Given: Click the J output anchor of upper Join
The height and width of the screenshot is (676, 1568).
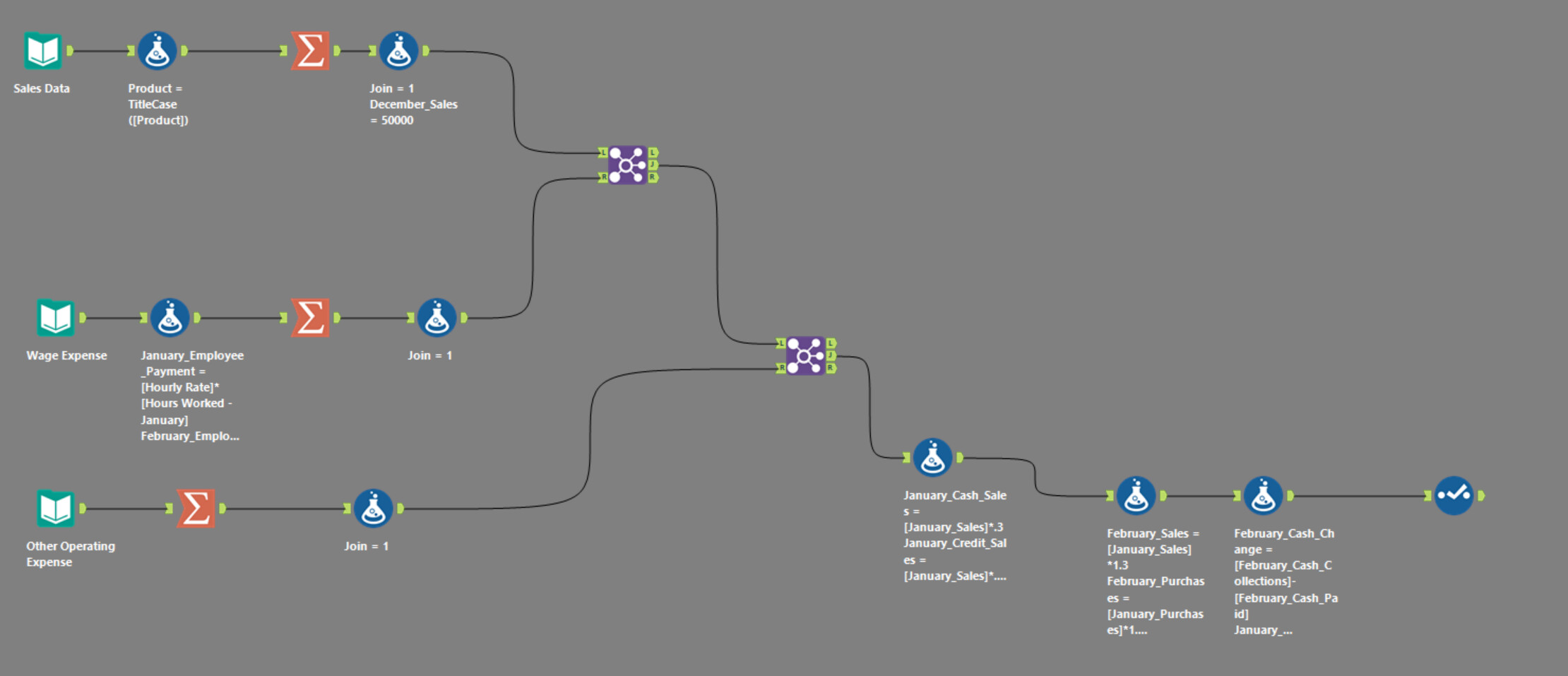Looking at the screenshot, I should point(653,165).
